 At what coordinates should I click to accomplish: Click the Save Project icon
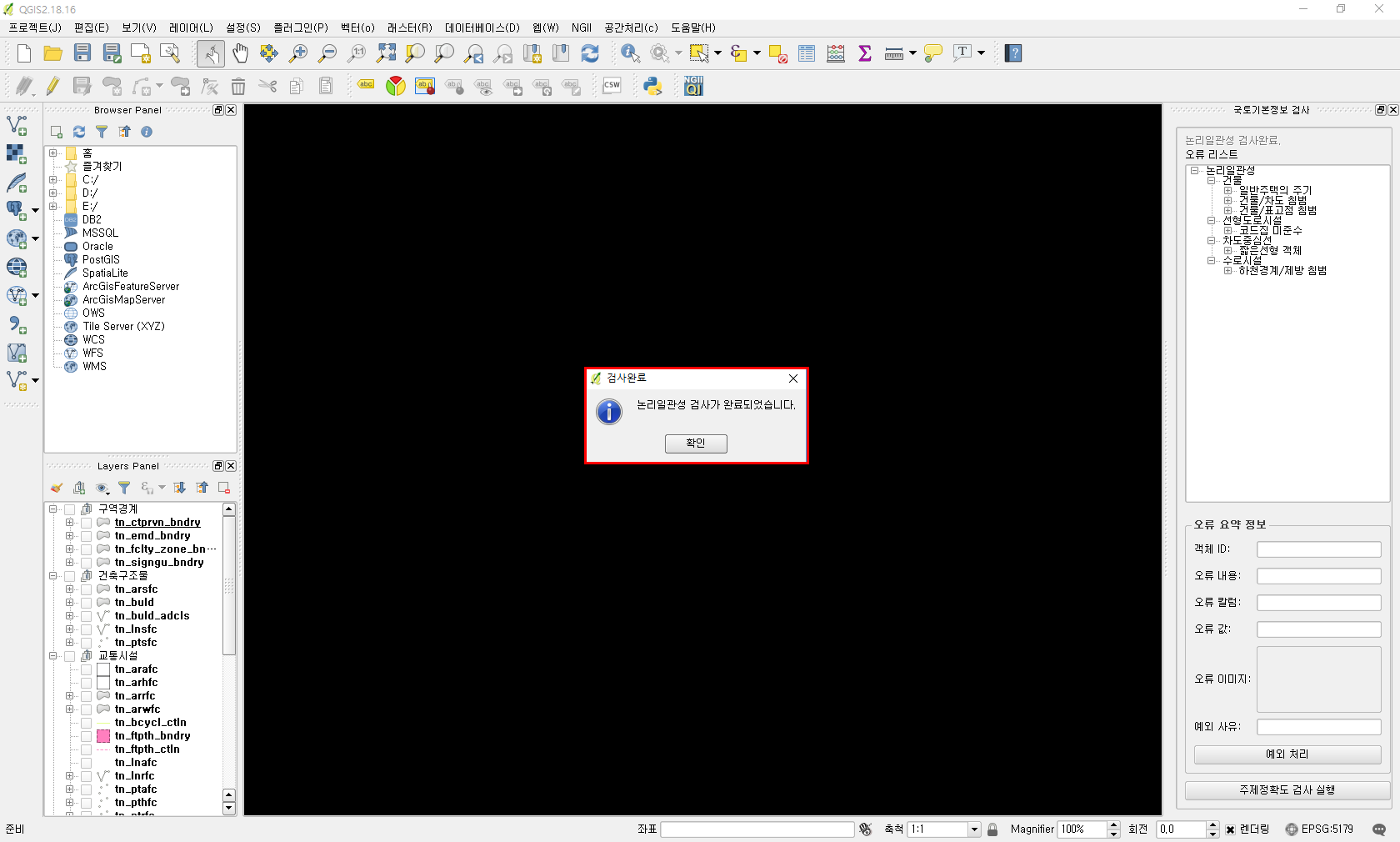click(82, 53)
